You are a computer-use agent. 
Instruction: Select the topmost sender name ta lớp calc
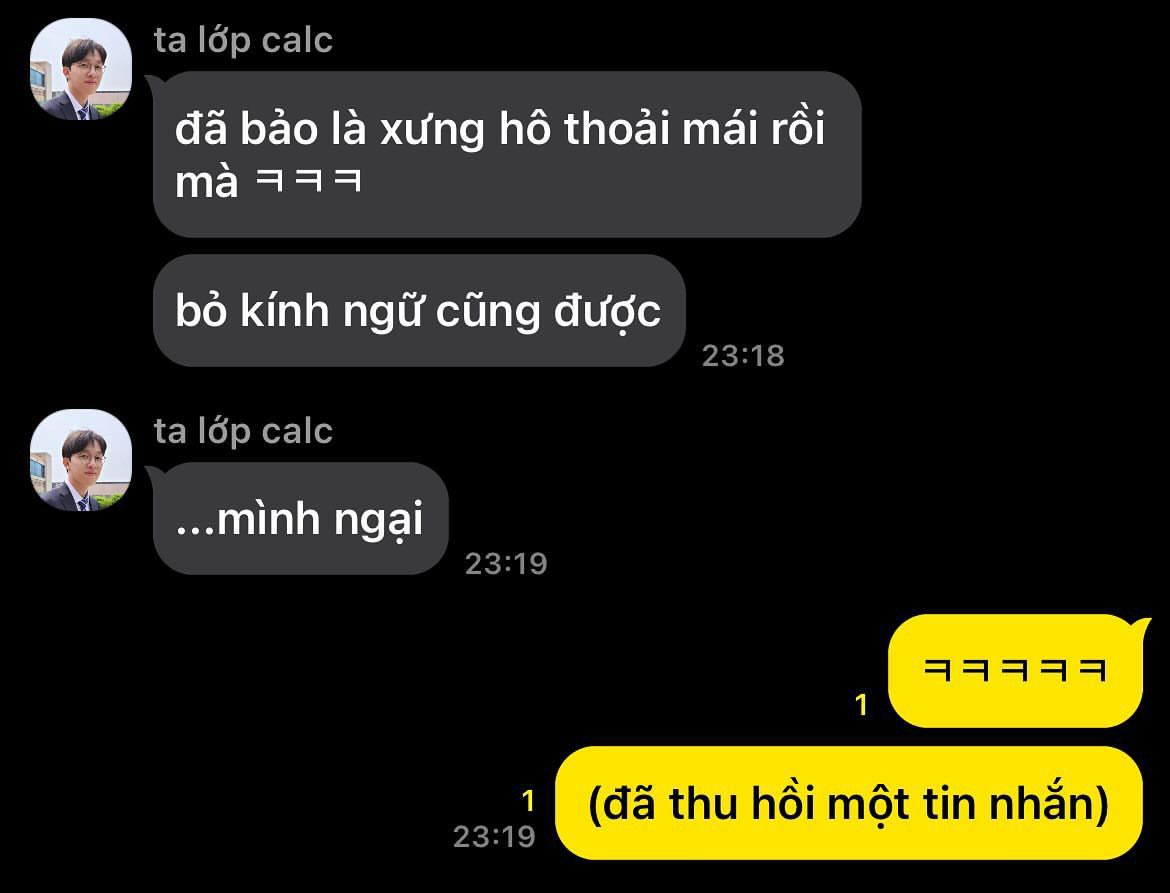[x=243, y=40]
